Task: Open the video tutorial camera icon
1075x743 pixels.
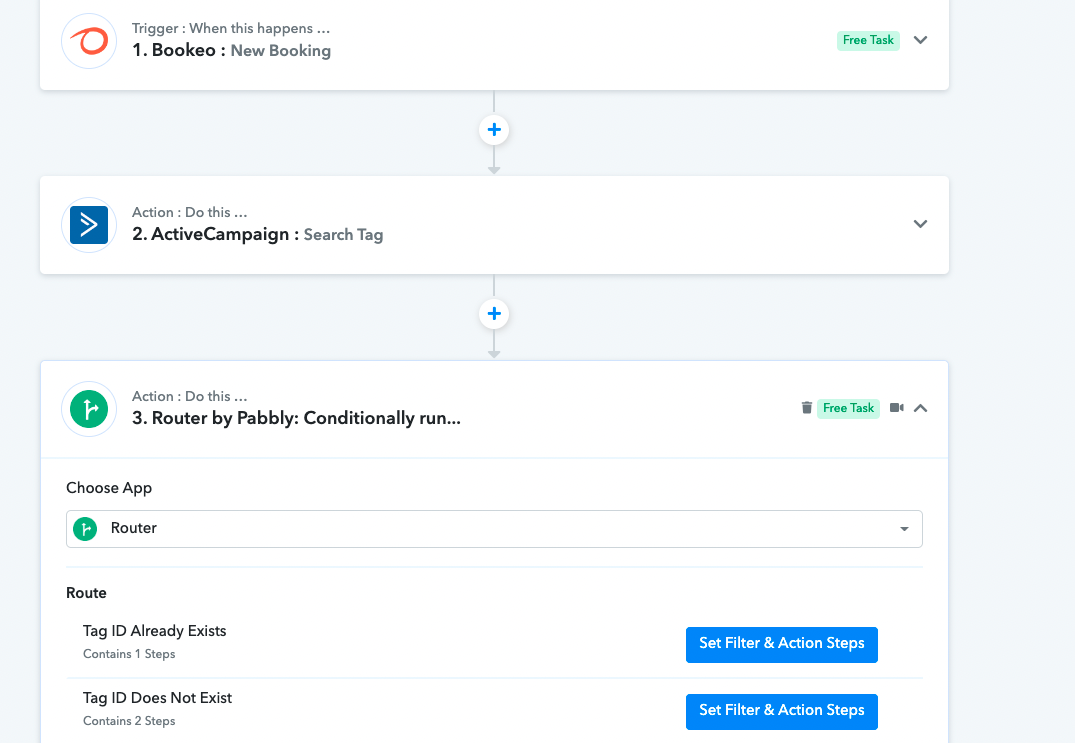Action: 897,408
